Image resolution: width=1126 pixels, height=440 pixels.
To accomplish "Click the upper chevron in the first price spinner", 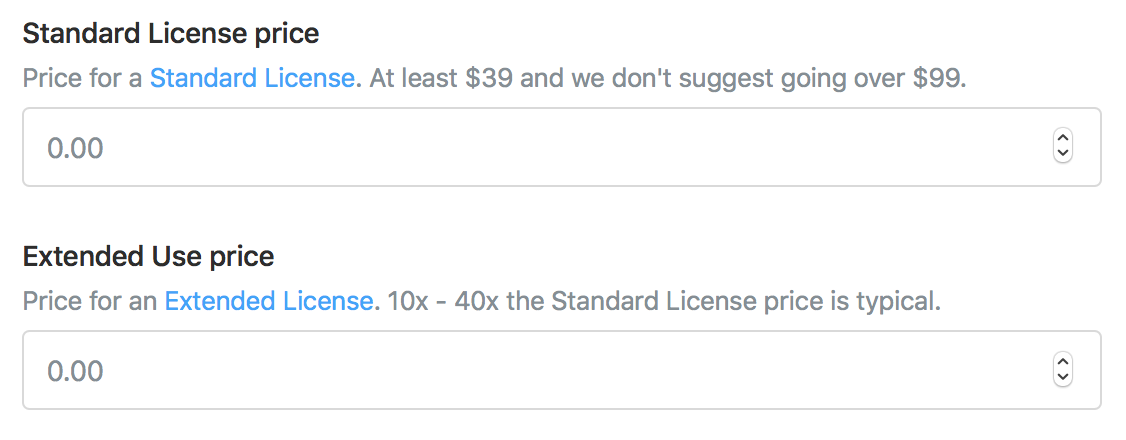I will (x=1063, y=140).
